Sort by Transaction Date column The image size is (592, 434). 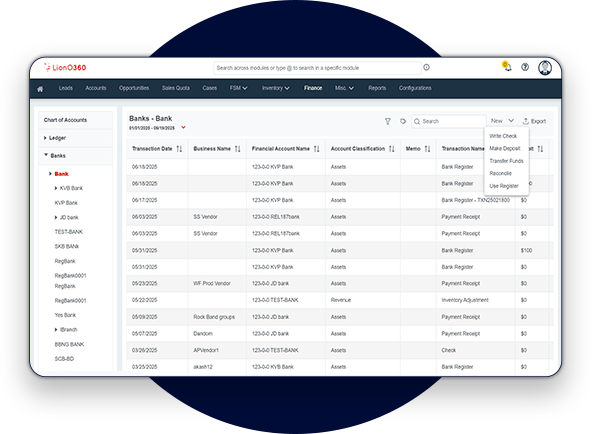point(179,149)
